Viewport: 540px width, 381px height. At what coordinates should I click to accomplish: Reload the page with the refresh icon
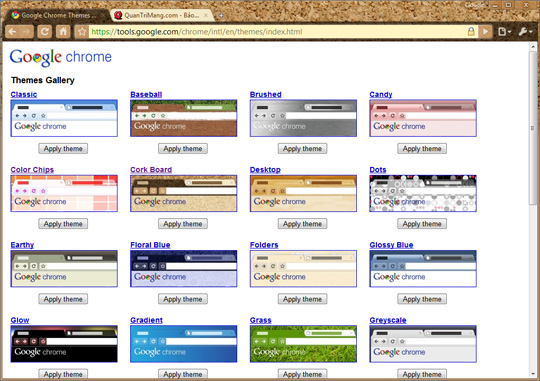click(44, 32)
